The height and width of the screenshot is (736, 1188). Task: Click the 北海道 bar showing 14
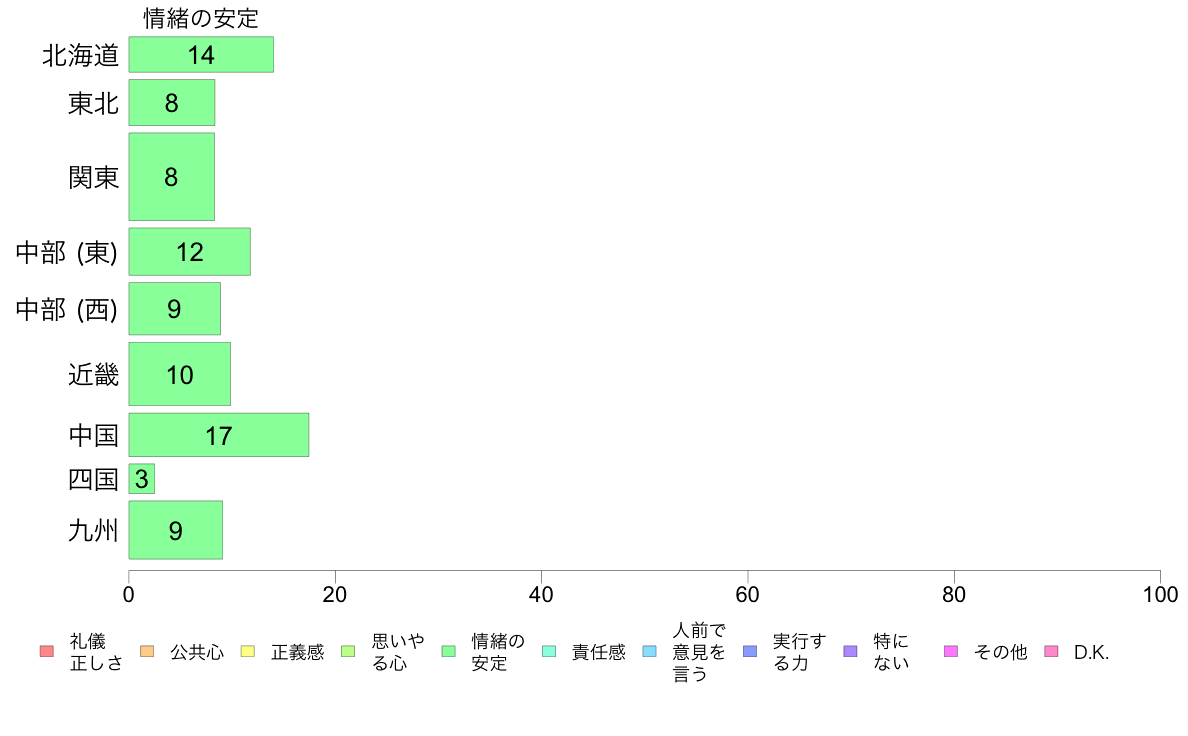[201, 55]
